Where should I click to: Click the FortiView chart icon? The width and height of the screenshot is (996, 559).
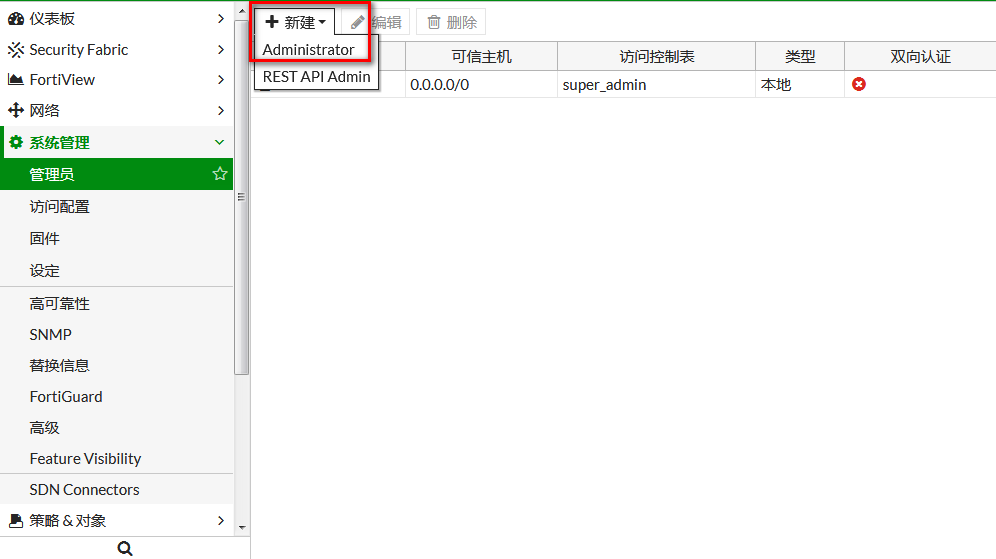(16, 80)
